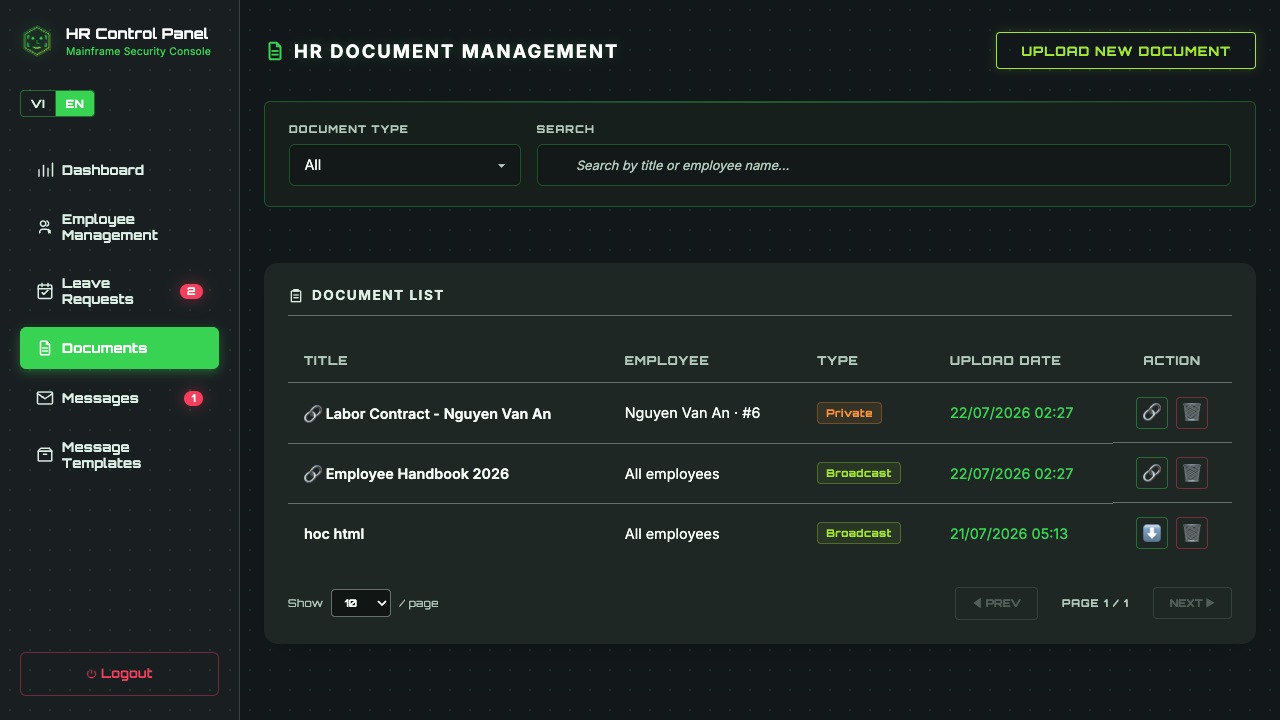Click 'All employees' in hoc html row
This screenshot has height=720, width=1280.
[672, 533]
